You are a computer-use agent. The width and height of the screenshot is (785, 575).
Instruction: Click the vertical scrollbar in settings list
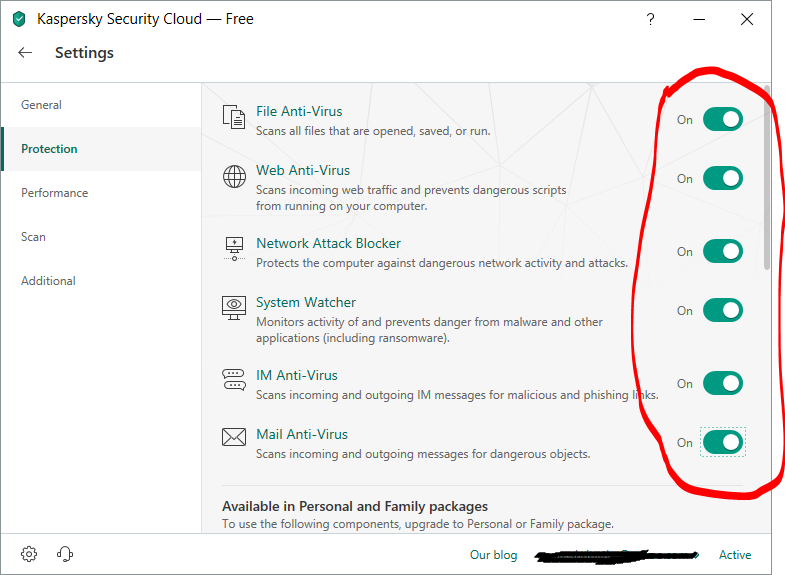(x=767, y=180)
